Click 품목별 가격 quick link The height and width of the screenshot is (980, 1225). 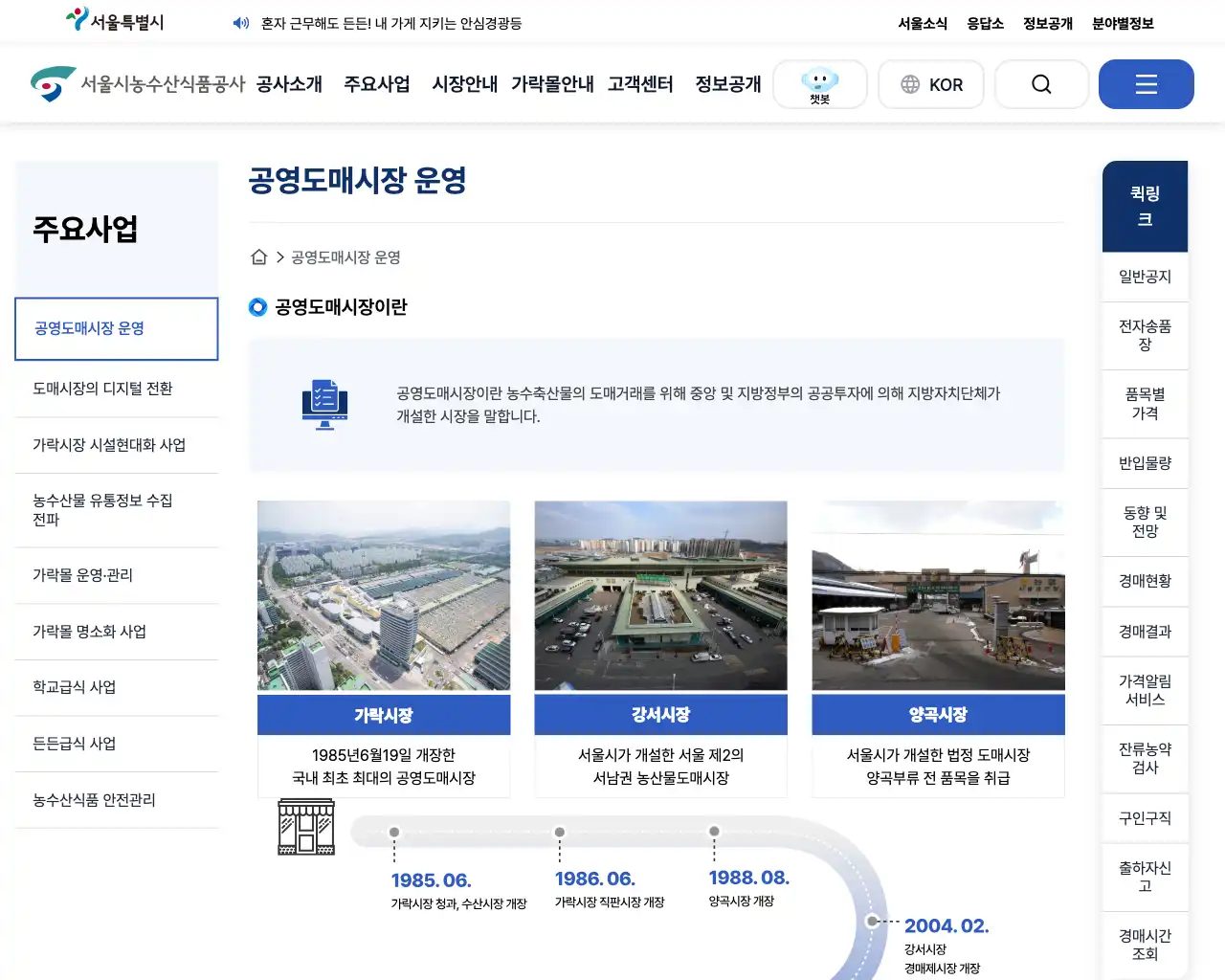tap(1145, 404)
